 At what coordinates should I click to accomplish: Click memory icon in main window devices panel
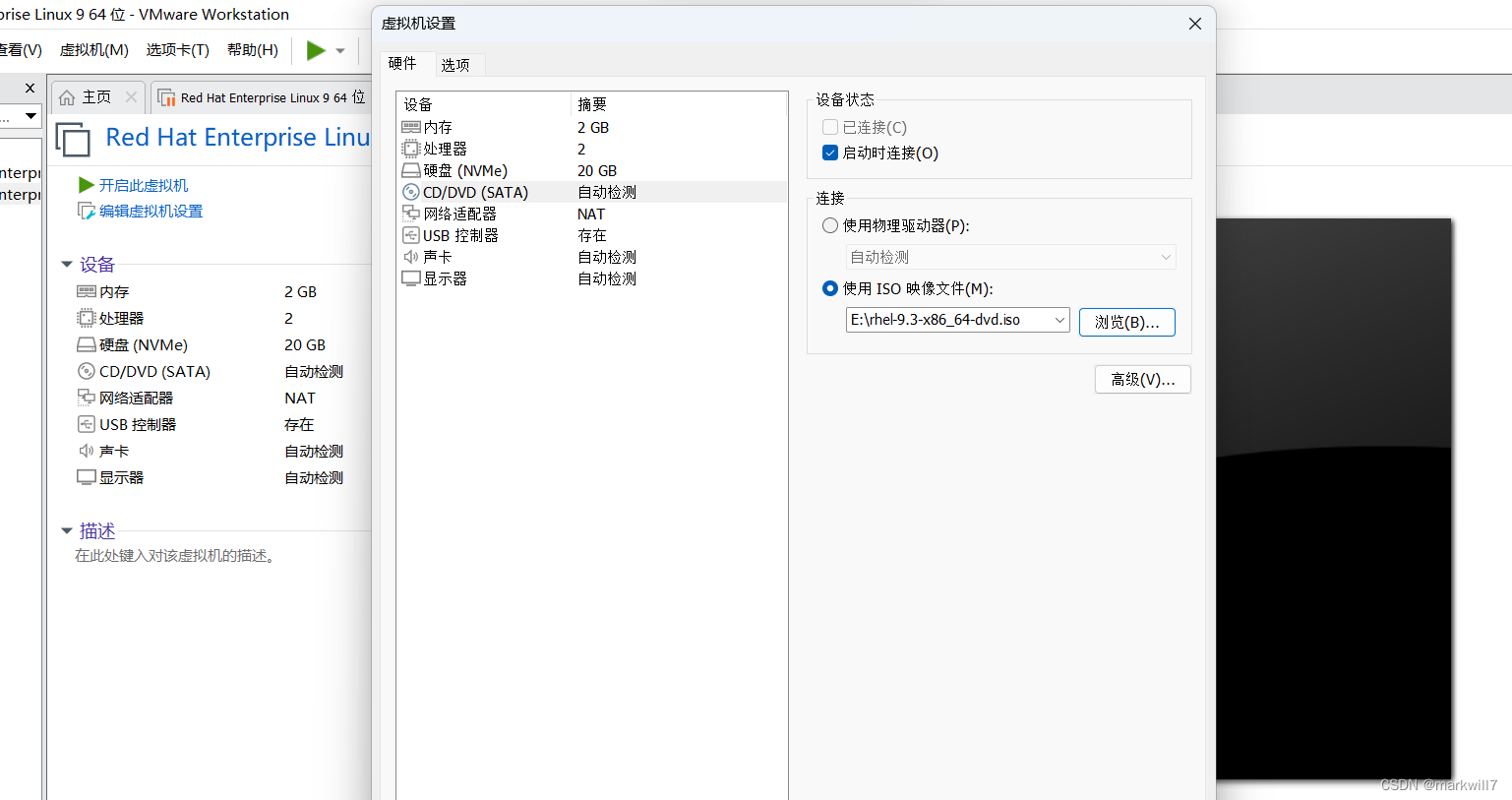pos(87,291)
